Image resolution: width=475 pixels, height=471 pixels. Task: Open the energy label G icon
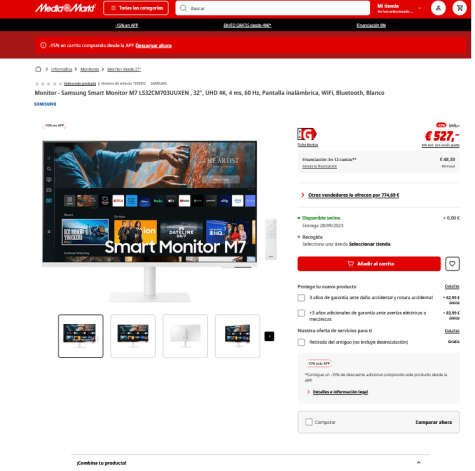pos(307,134)
